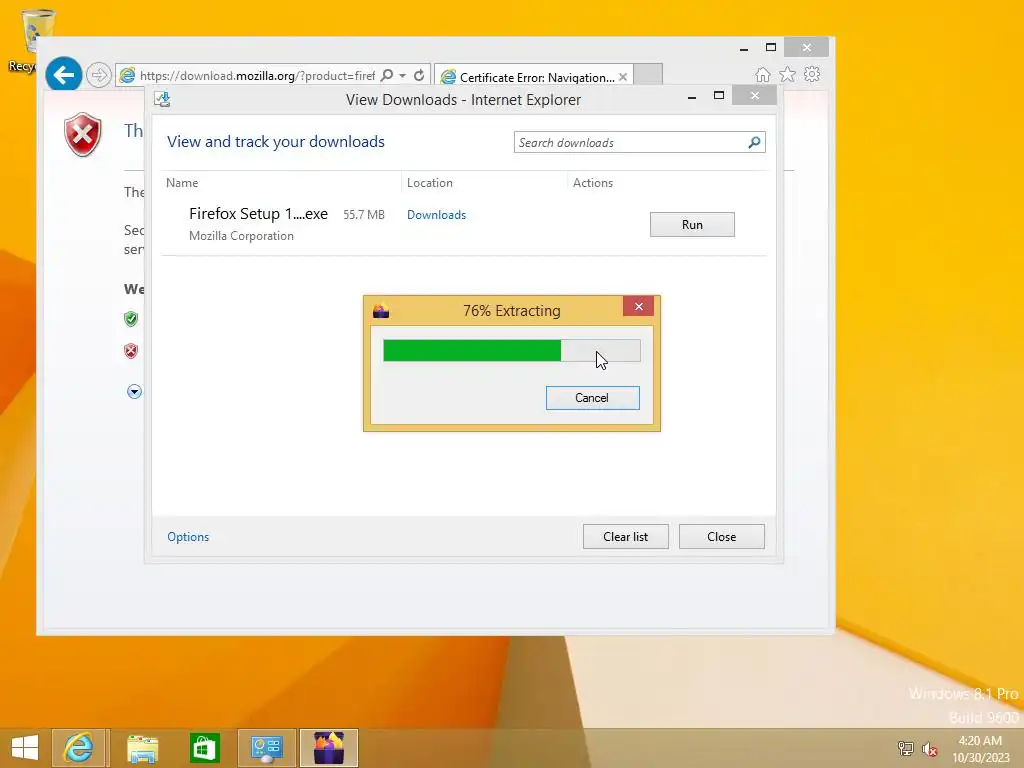The height and width of the screenshot is (768, 1024).
Task: Click the Forward arrow in Internet Explorer
Action: point(98,75)
